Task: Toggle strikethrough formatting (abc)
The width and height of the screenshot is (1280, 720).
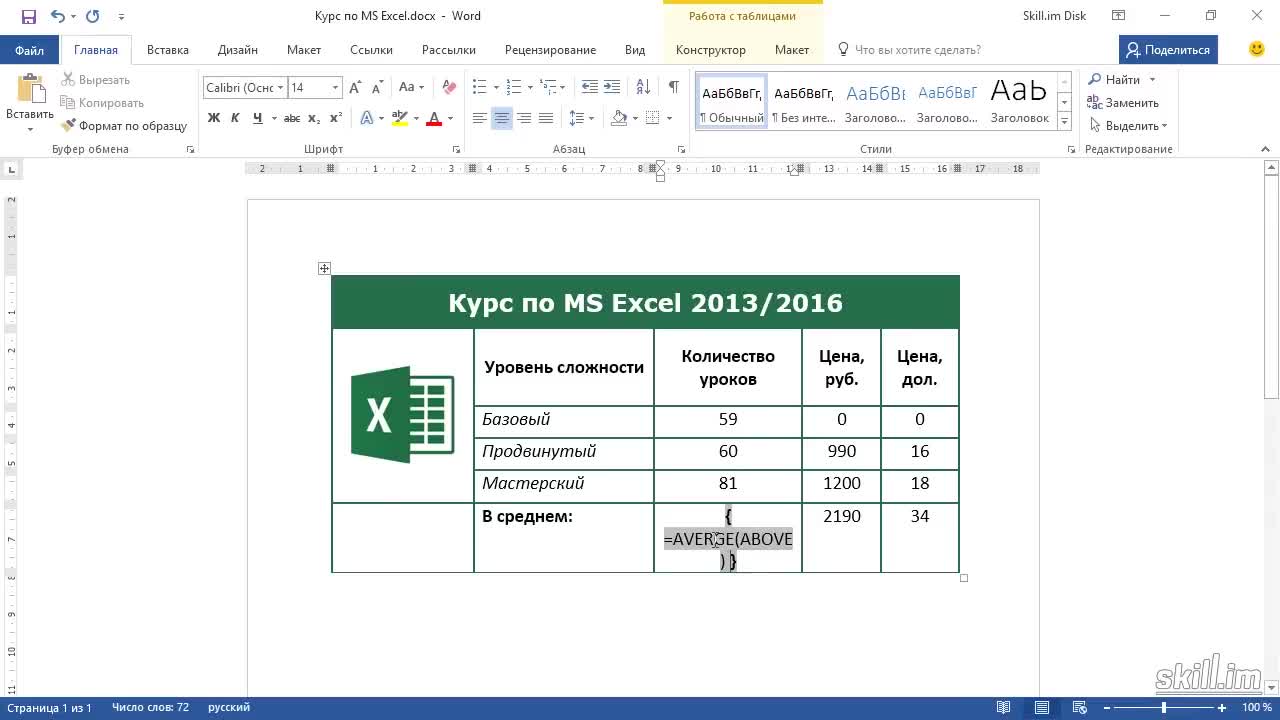Action: 292,118
